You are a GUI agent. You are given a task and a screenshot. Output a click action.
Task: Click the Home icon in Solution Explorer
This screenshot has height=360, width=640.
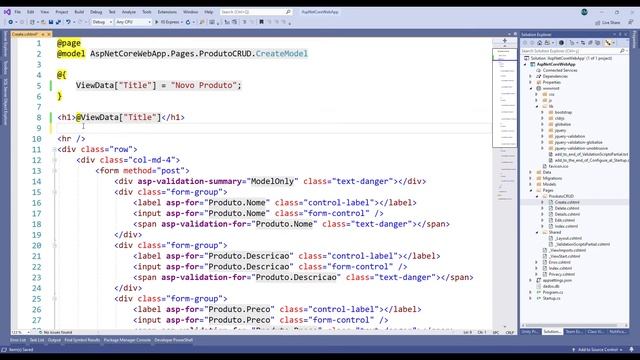[x=539, y=42]
